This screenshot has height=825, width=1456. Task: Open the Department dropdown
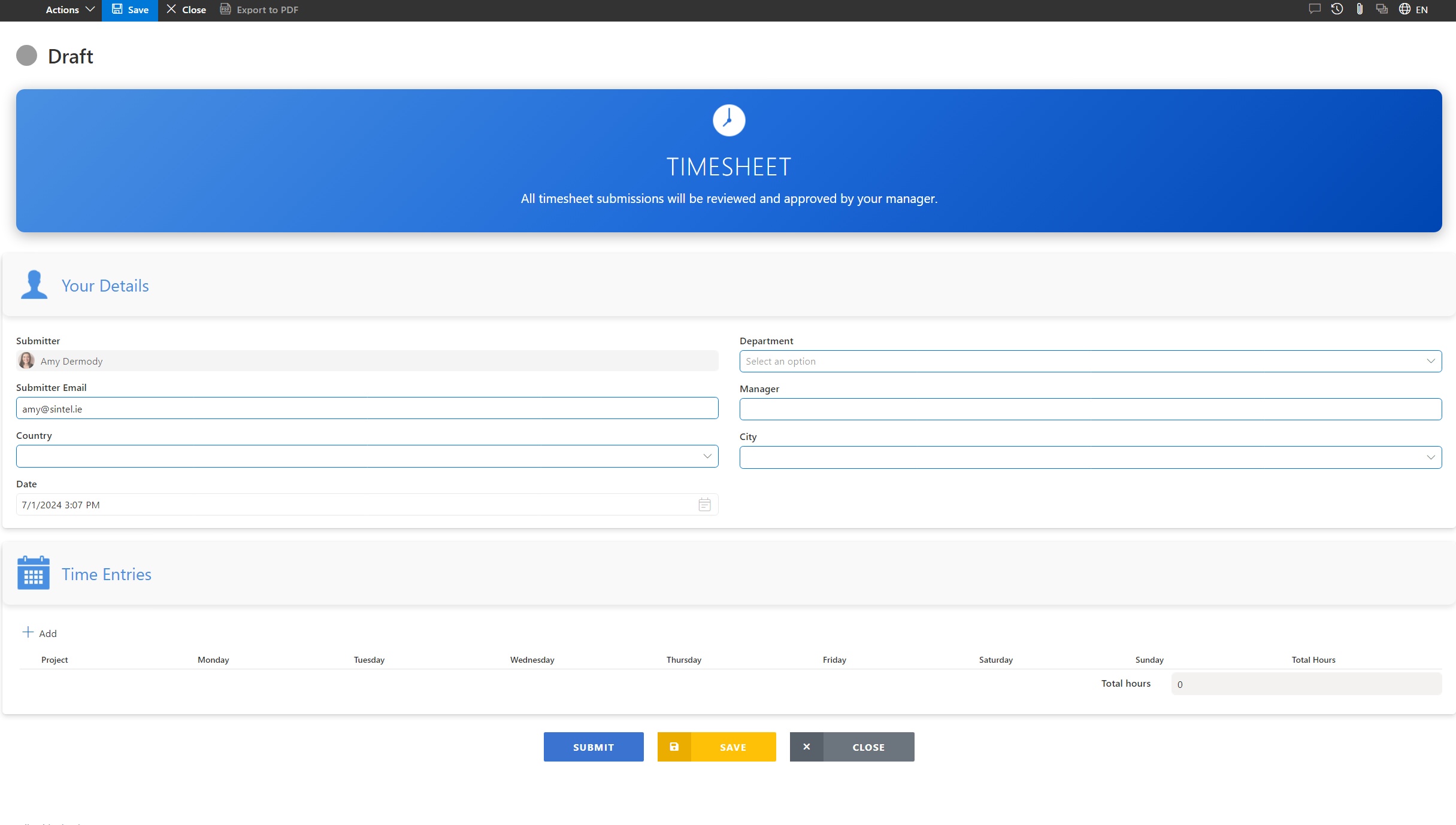pos(1431,361)
